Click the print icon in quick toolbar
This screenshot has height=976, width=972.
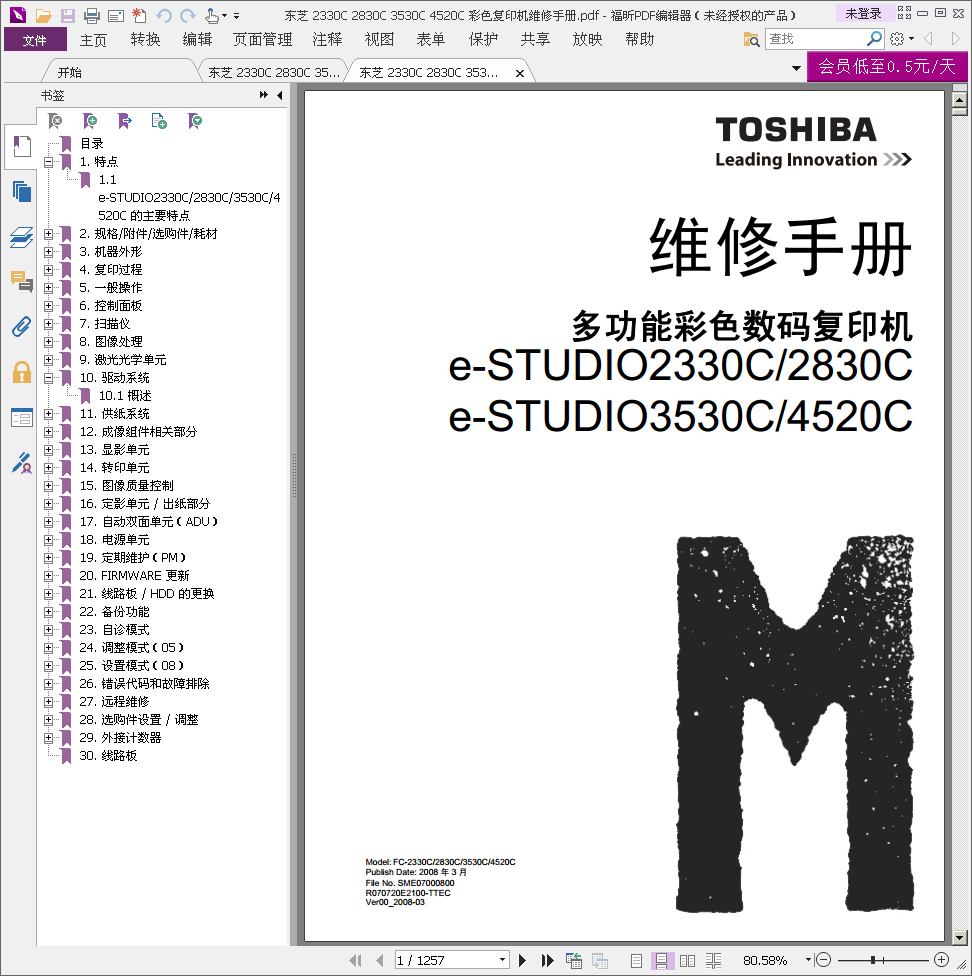click(91, 15)
